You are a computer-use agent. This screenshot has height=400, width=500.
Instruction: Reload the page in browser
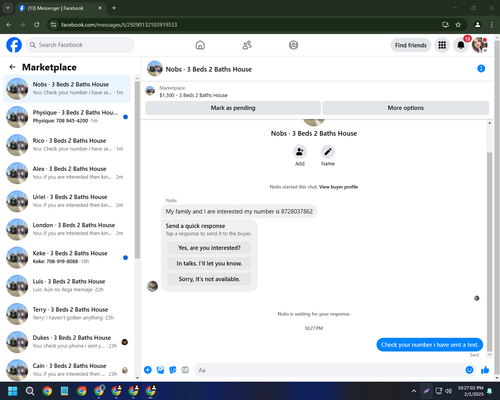coord(37,25)
